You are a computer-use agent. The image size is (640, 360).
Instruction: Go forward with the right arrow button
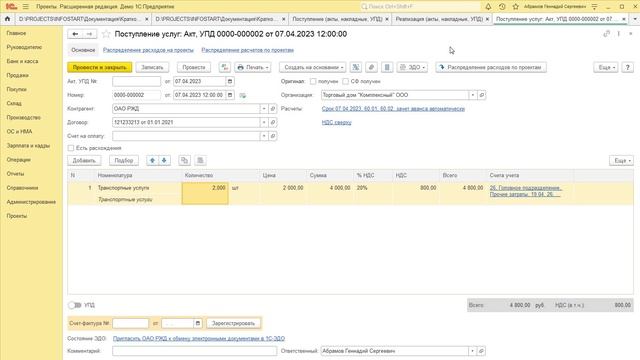pyautogui.click(x=89, y=34)
